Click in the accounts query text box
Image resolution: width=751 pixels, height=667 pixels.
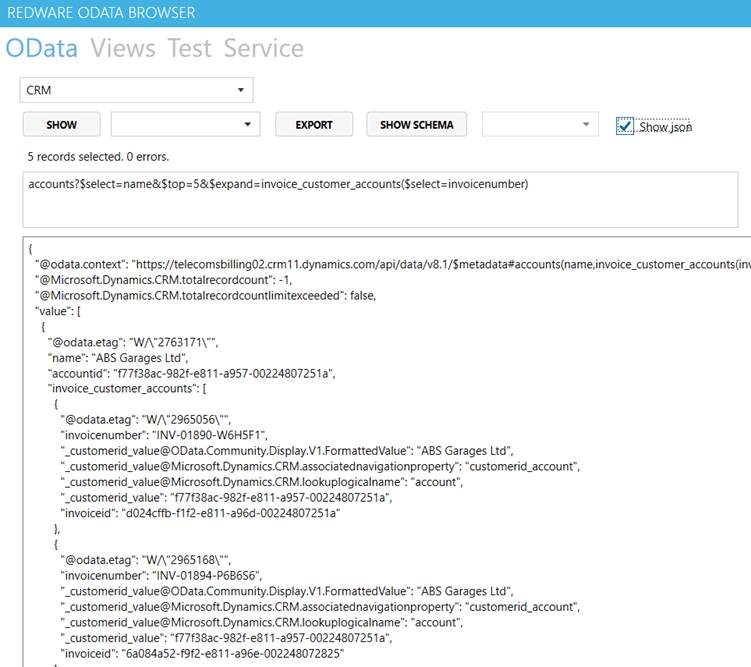(x=380, y=200)
